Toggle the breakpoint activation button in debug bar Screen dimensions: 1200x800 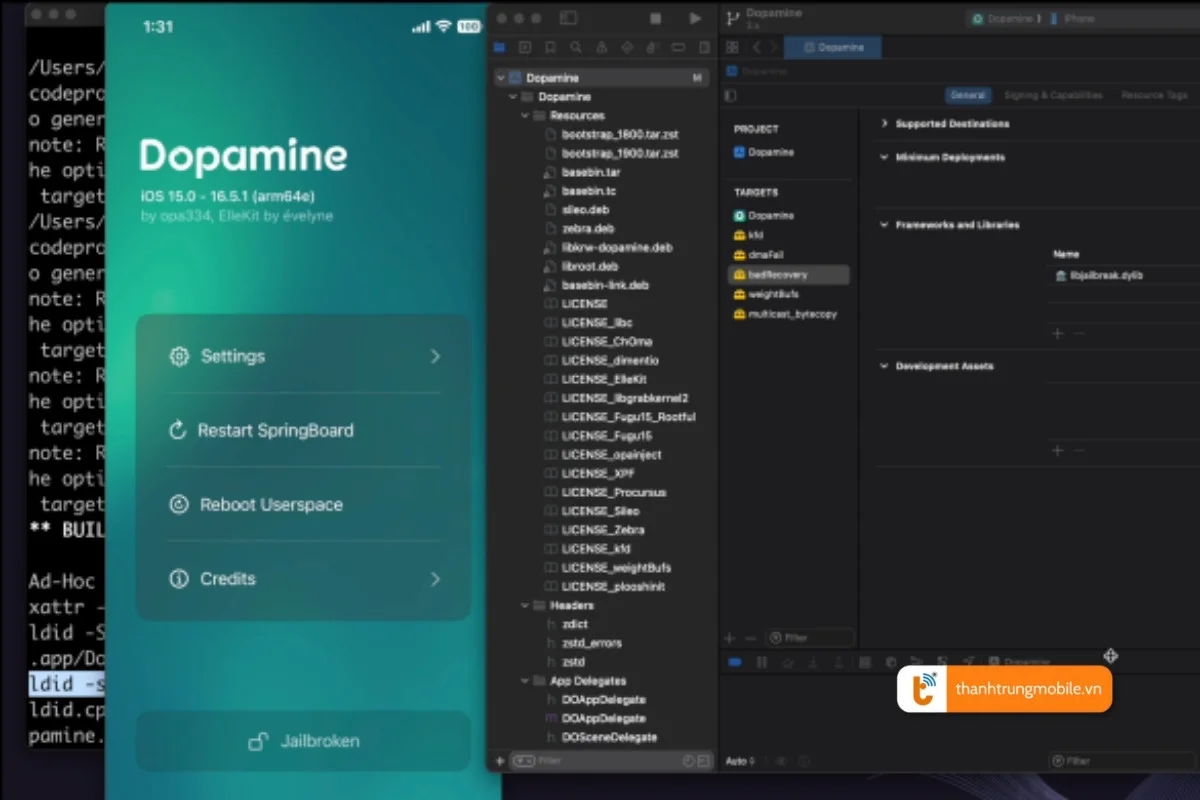(733, 660)
